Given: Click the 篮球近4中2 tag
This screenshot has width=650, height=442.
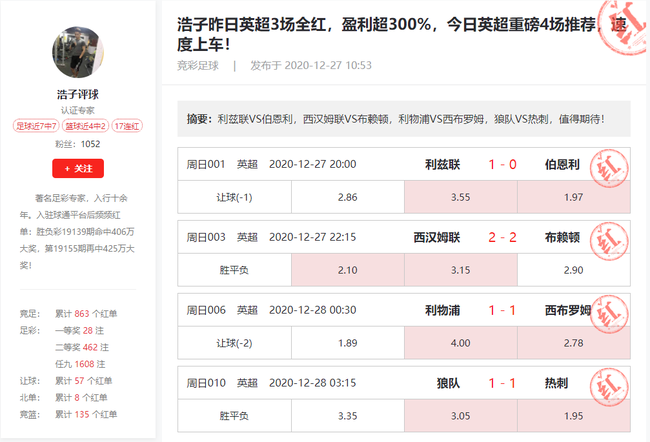Looking at the screenshot, I should coord(85,126).
